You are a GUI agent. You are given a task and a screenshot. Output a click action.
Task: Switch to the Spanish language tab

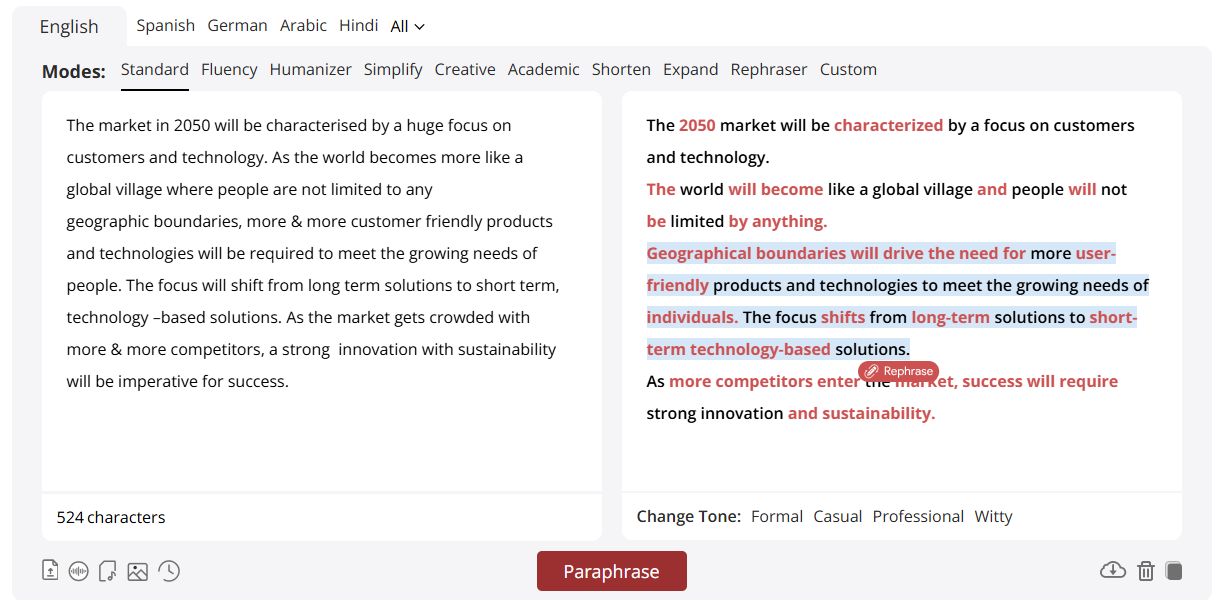pyautogui.click(x=165, y=26)
